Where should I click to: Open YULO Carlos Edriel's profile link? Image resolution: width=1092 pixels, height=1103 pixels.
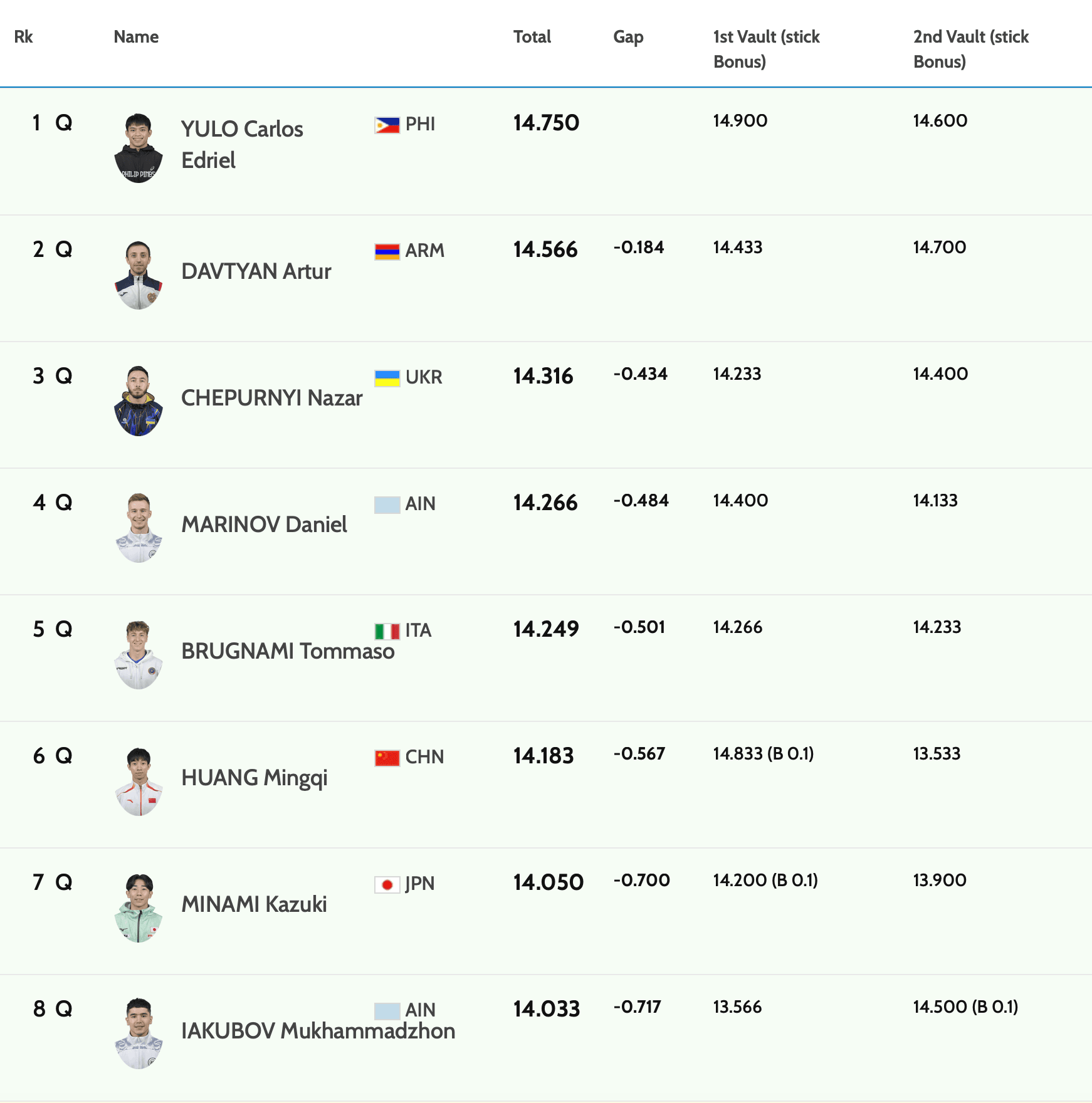(242, 145)
